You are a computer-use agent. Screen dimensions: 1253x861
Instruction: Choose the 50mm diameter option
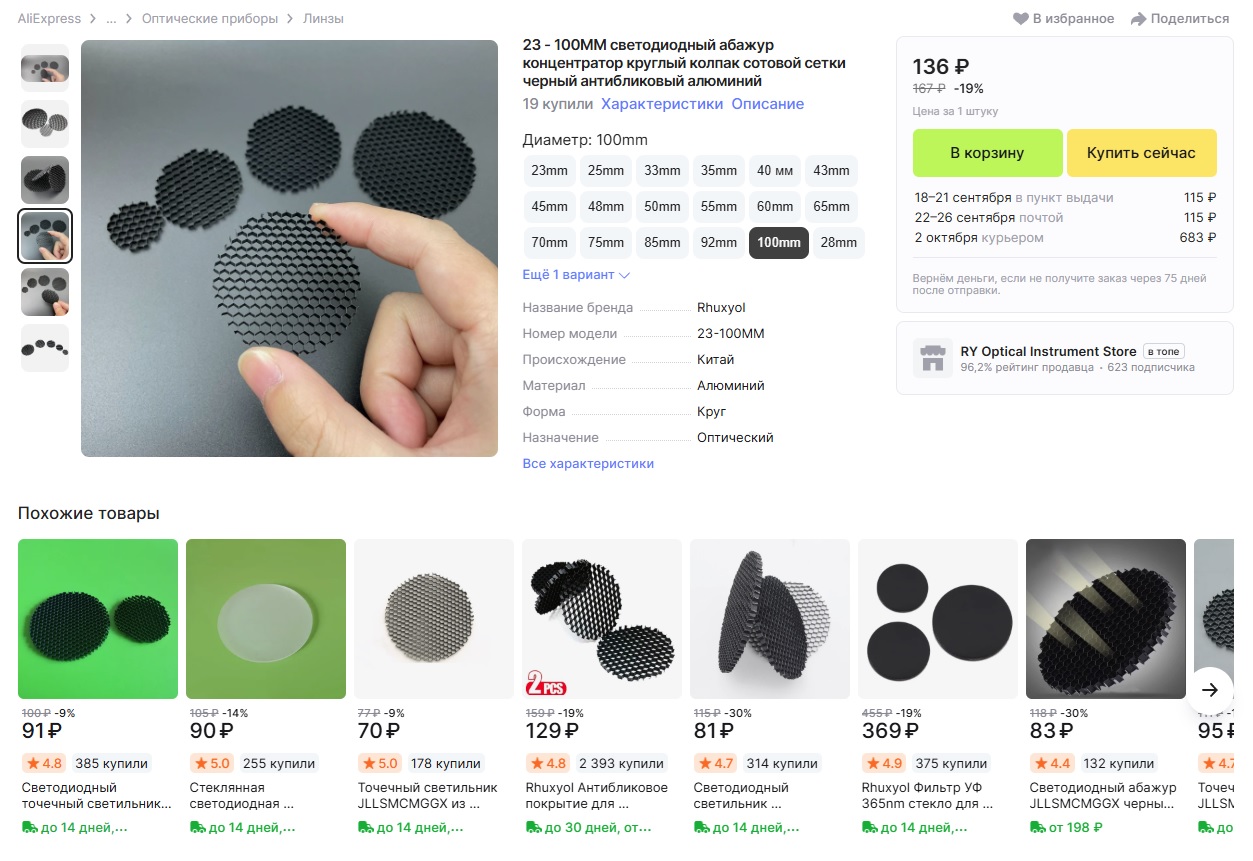click(662, 207)
